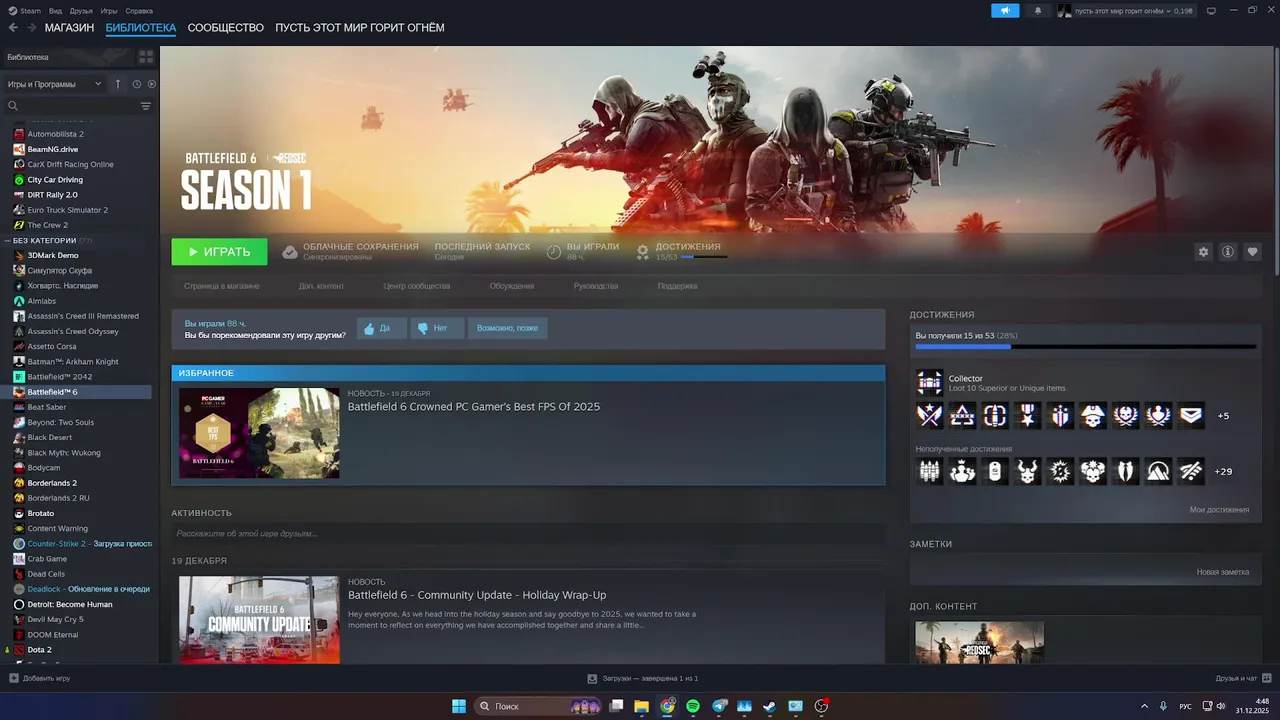The image size is (1280, 720).
Task: Open the advanced library filter options
Action: point(146,106)
